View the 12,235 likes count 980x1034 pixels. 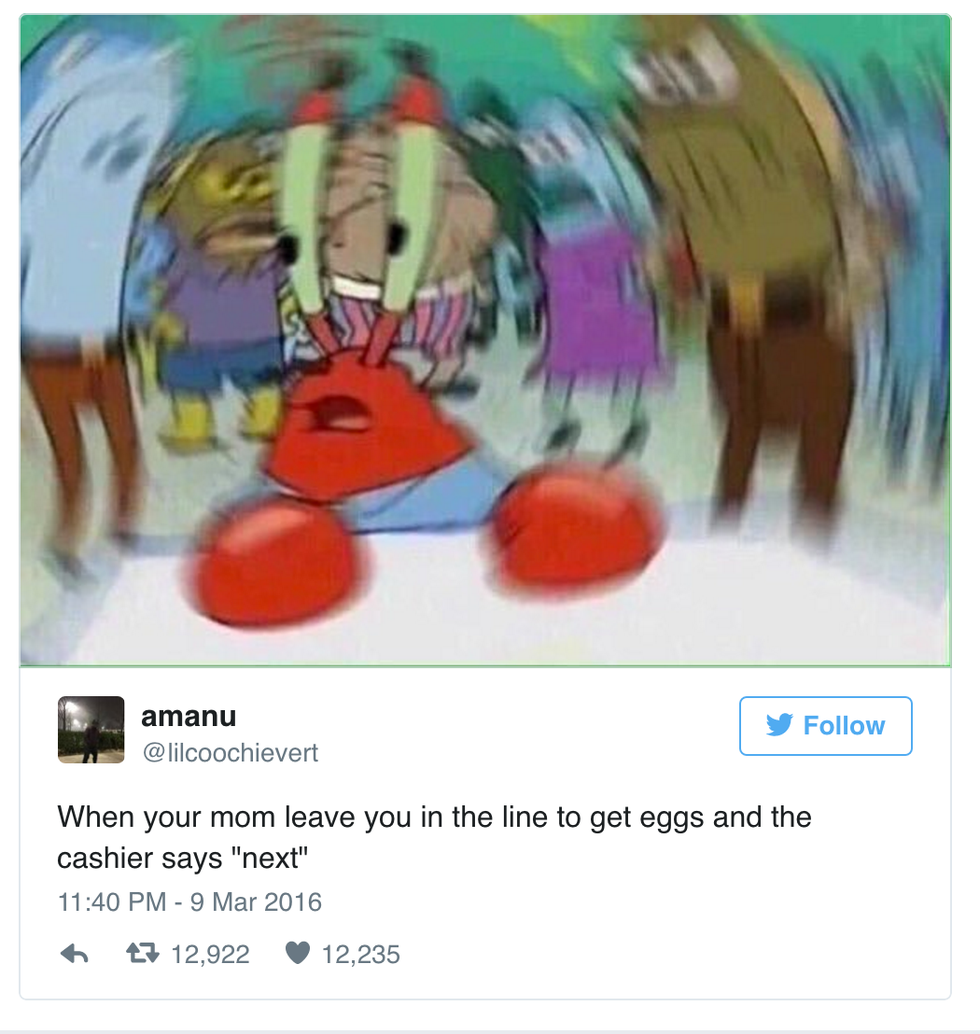coord(361,954)
